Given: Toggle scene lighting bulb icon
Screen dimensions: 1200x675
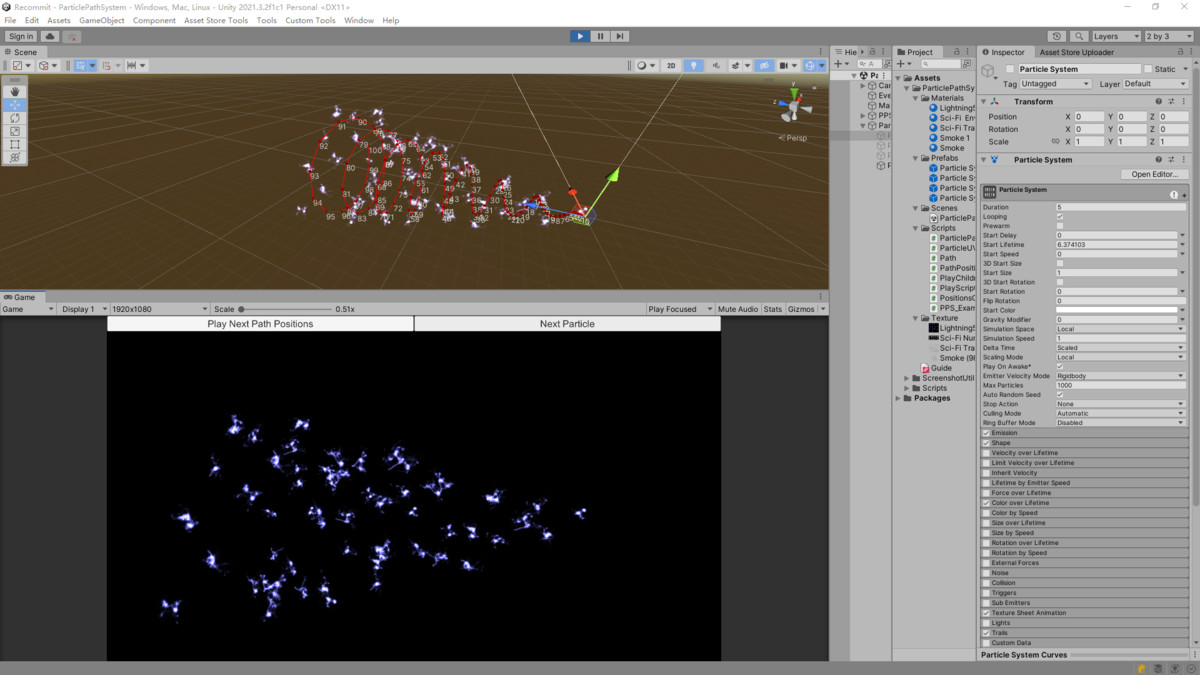Looking at the screenshot, I should [x=693, y=66].
